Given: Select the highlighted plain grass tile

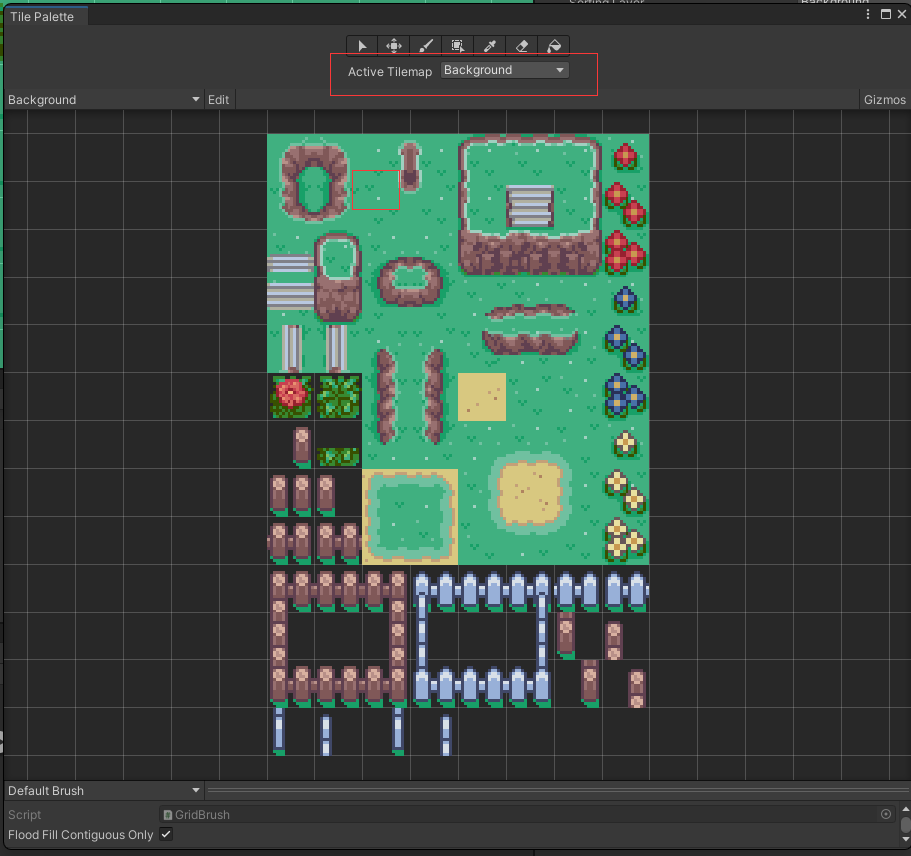Looking at the screenshot, I should pos(375,190).
